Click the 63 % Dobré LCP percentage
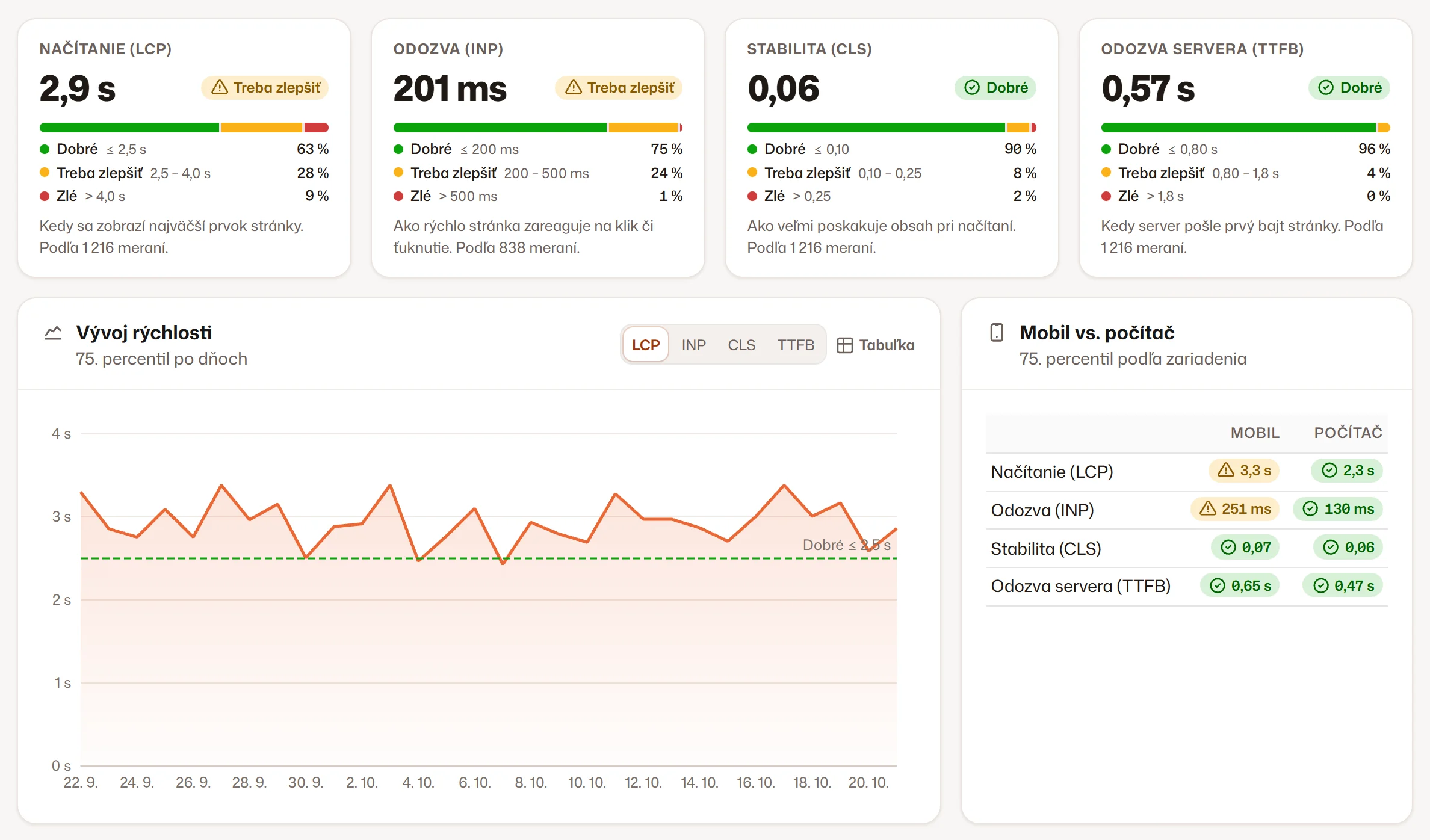The width and height of the screenshot is (1430, 840). tap(313, 149)
